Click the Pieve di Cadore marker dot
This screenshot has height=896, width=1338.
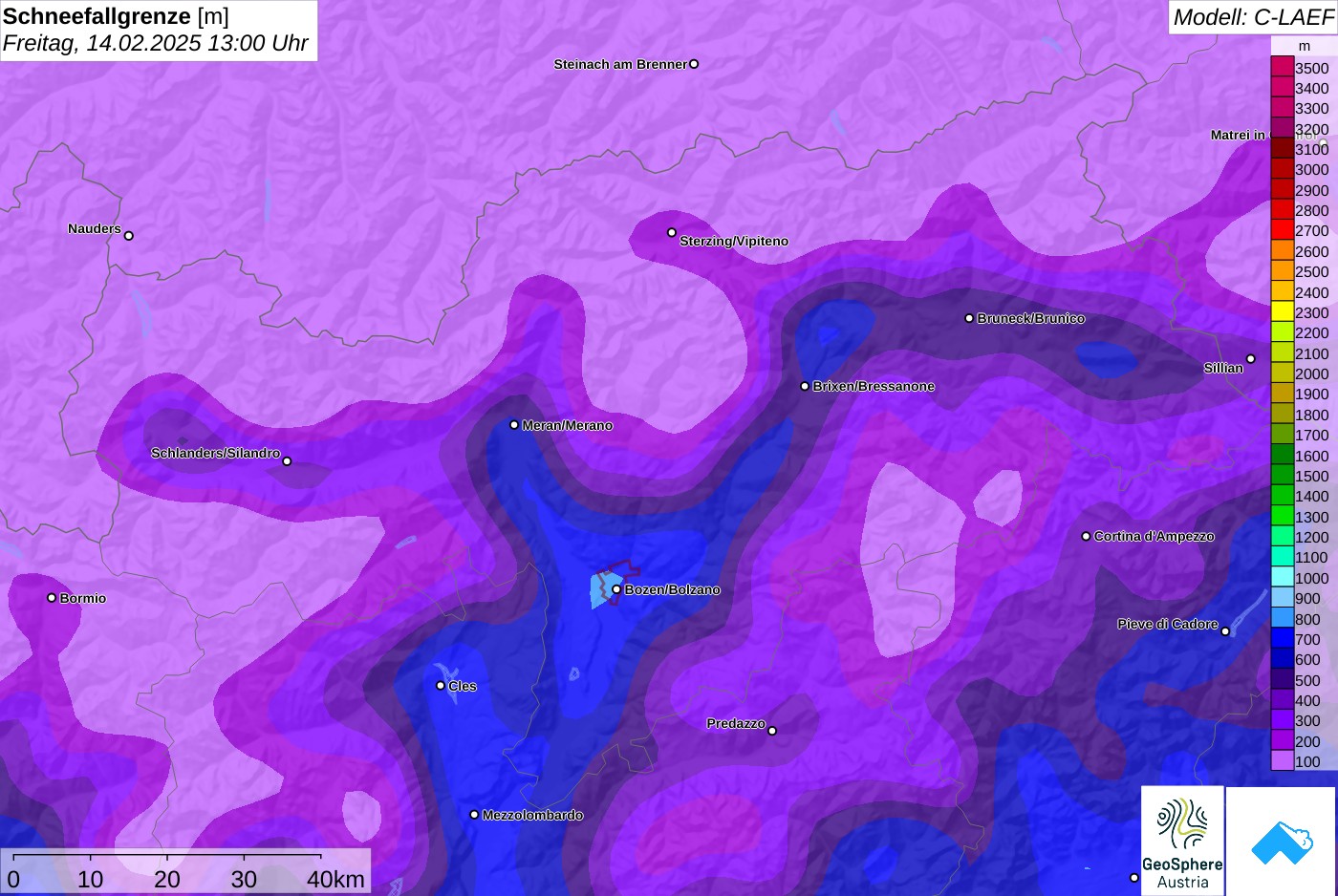pos(1225,631)
